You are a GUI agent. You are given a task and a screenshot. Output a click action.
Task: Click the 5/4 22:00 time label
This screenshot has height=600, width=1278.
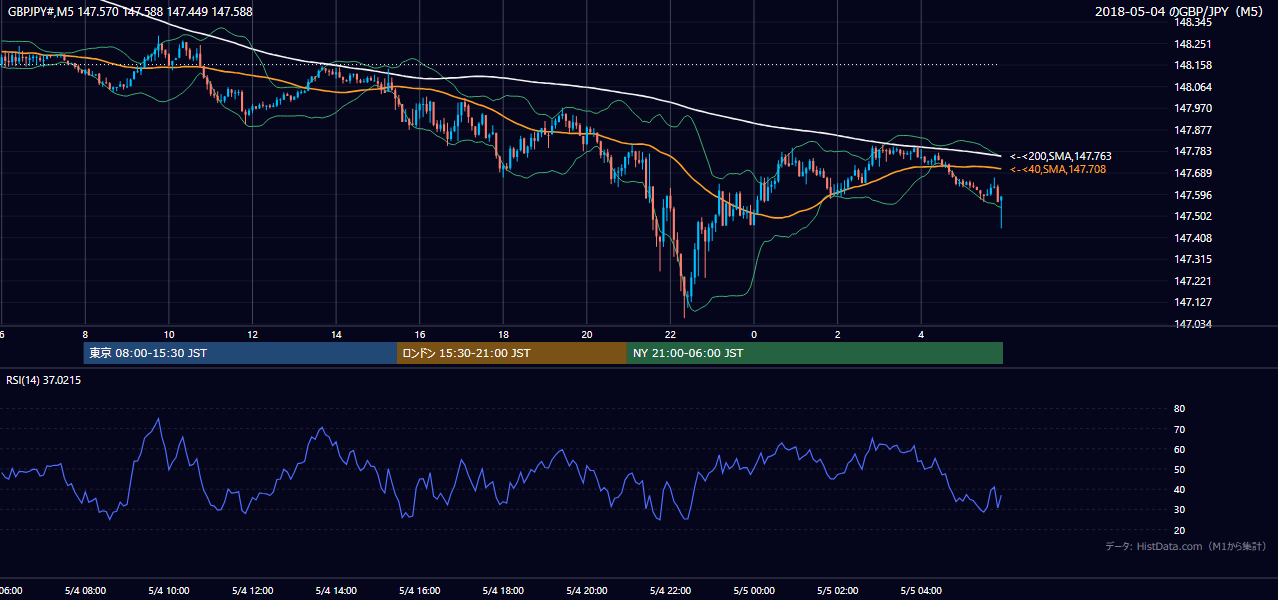670,591
